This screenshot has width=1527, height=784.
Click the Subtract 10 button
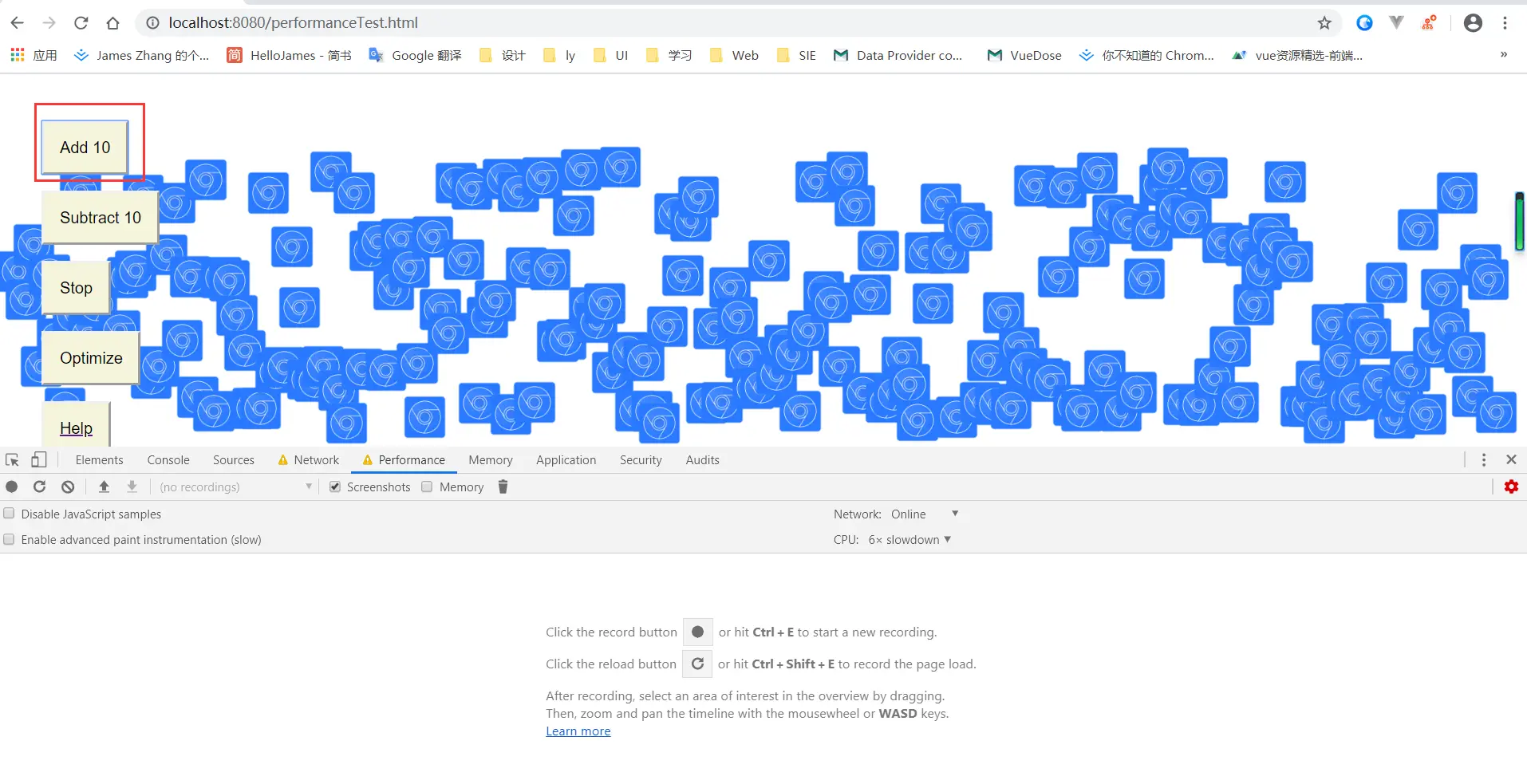pos(101,218)
